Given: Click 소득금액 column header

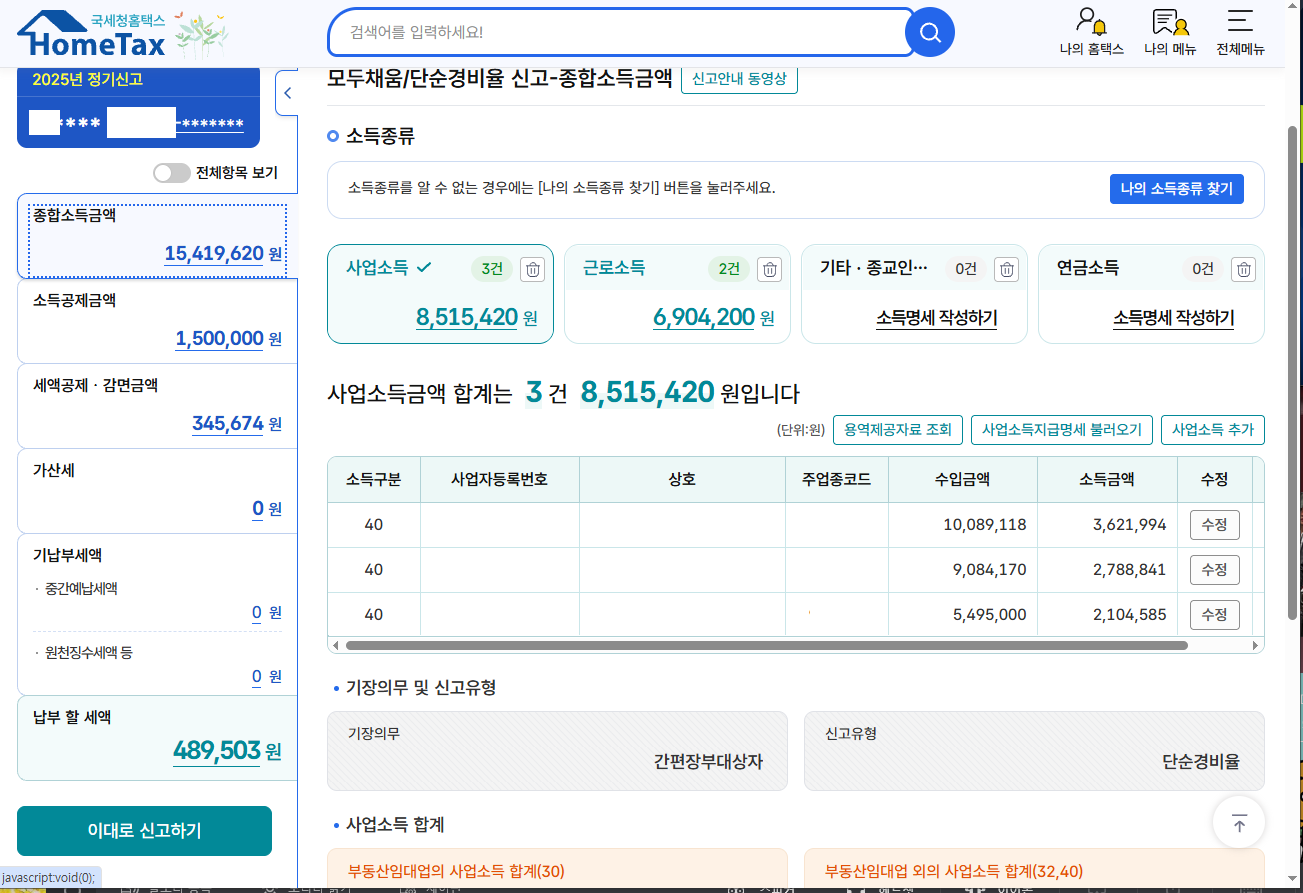Looking at the screenshot, I should pos(1107,479).
